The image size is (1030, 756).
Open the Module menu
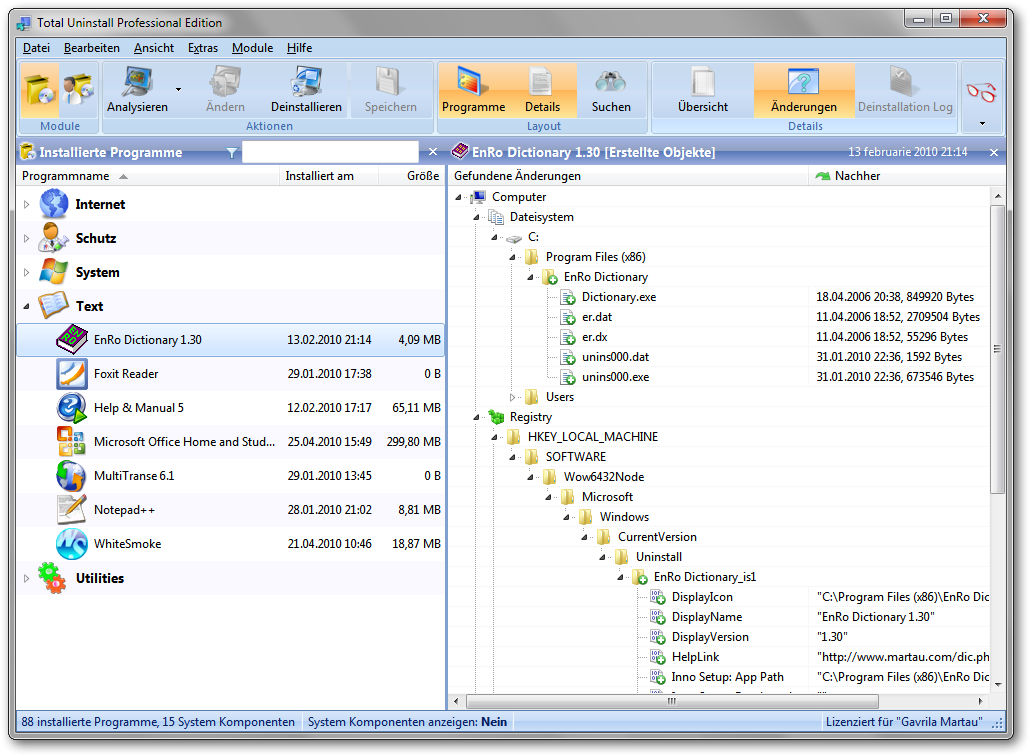[x=252, y=48]
